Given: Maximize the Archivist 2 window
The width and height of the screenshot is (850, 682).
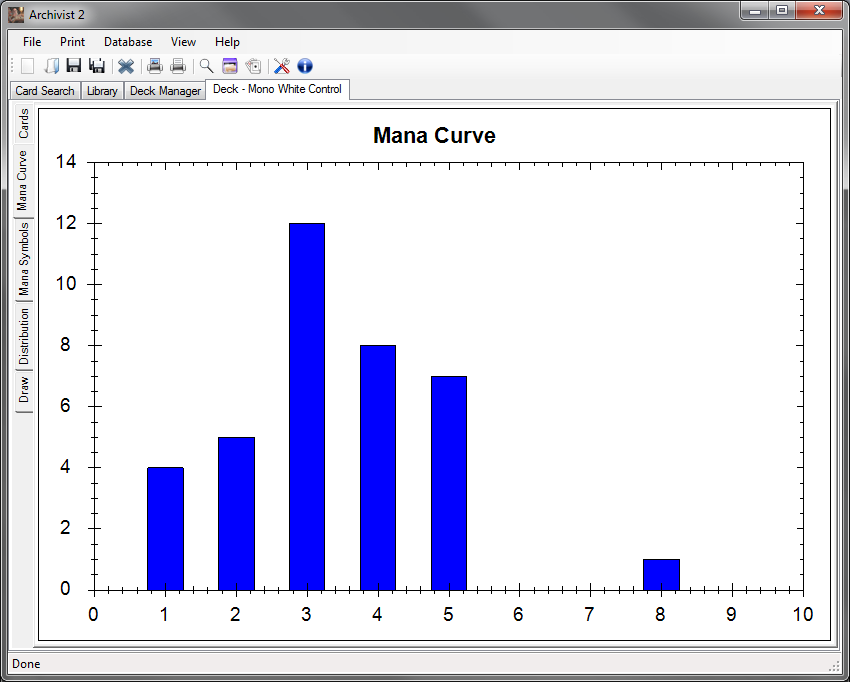Looking at the screenshot, I should (x=782, y=10).
